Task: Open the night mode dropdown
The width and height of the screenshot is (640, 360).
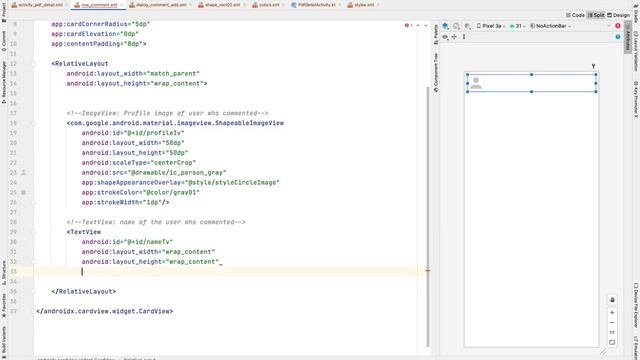Action: pos(468,26)
